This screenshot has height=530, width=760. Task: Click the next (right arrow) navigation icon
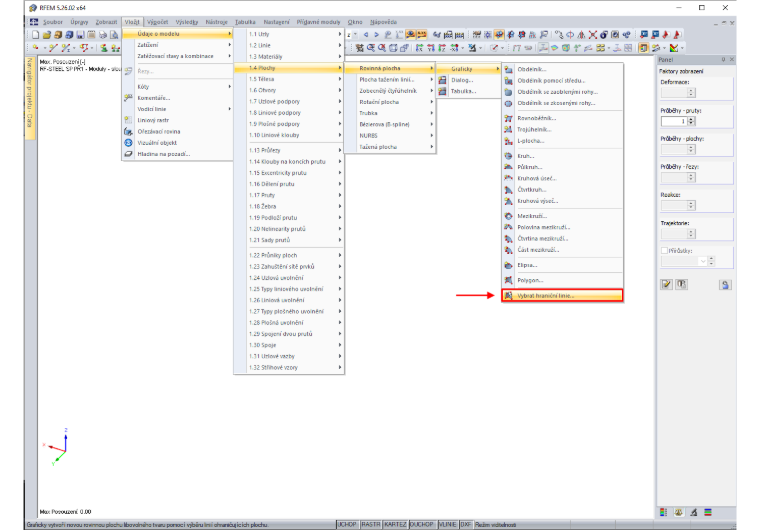pos(377,34)
